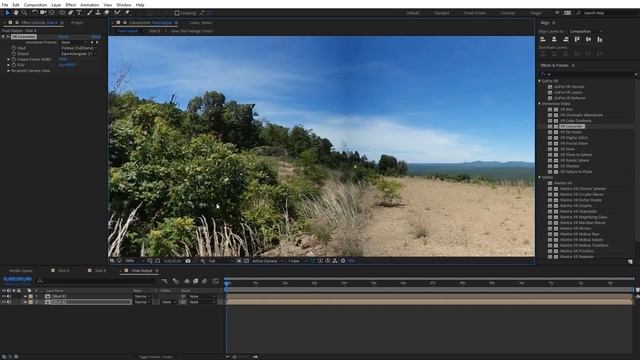This screenshot has height=360, width=640.
Task: Click the Hide Shy Layers icon
Action: pos(187,281)
